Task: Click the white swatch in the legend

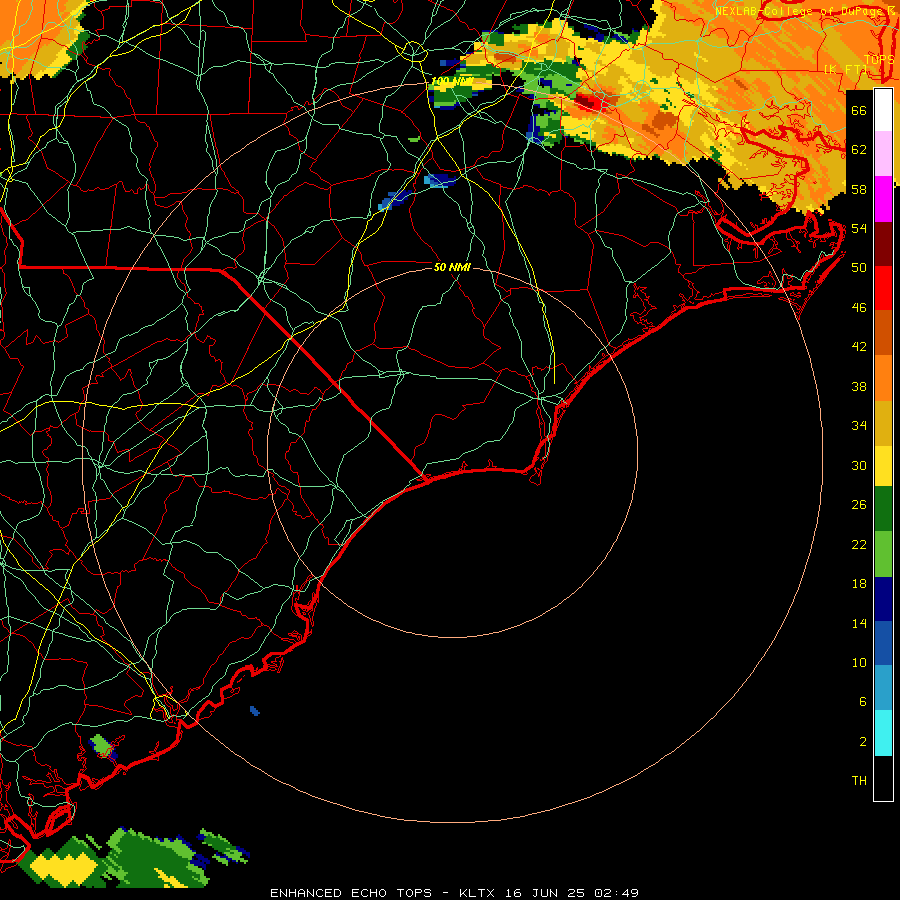Action: [x=883, y=110]
